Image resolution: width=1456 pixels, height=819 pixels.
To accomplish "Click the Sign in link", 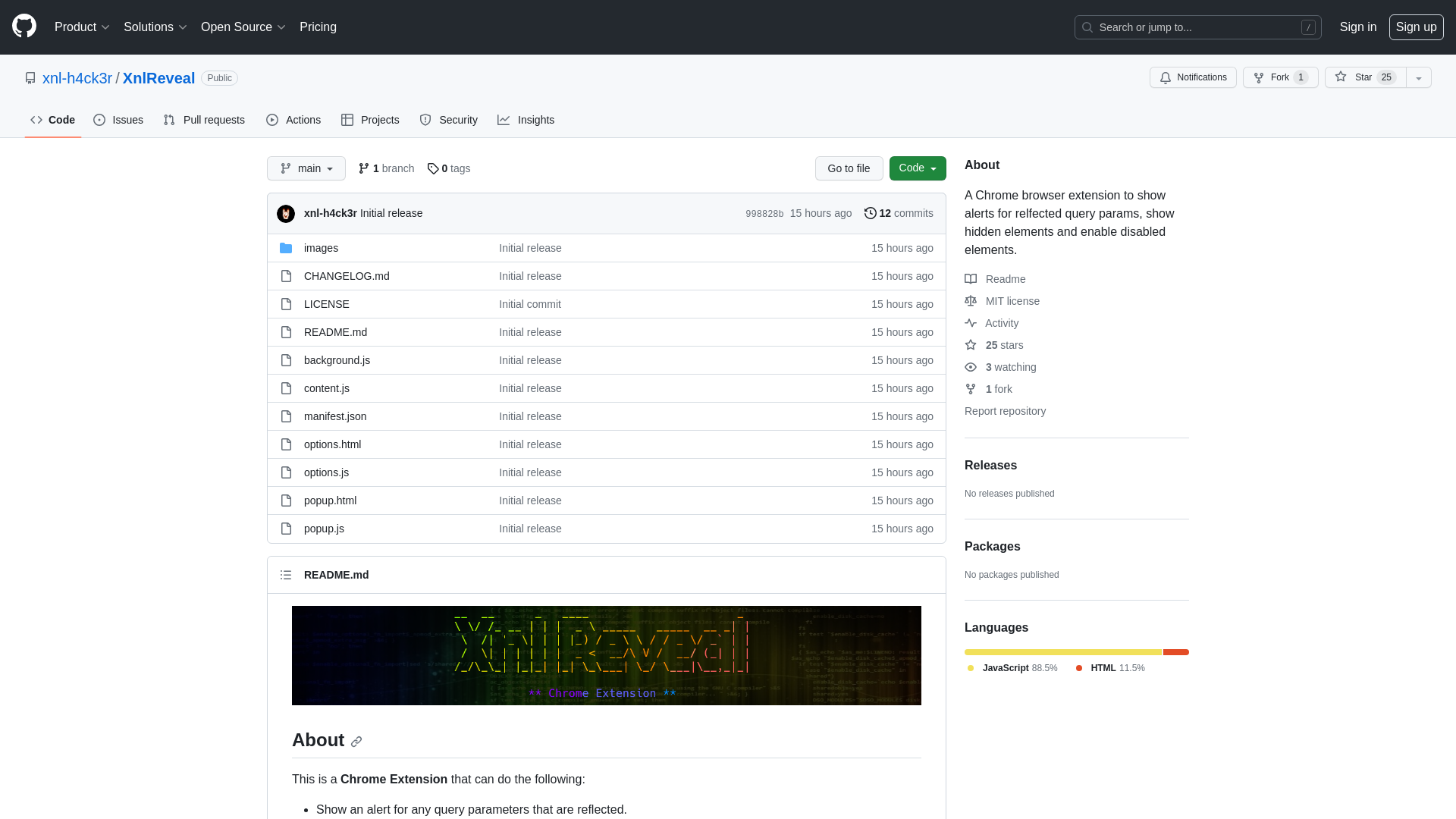I will click(1358, 27).
